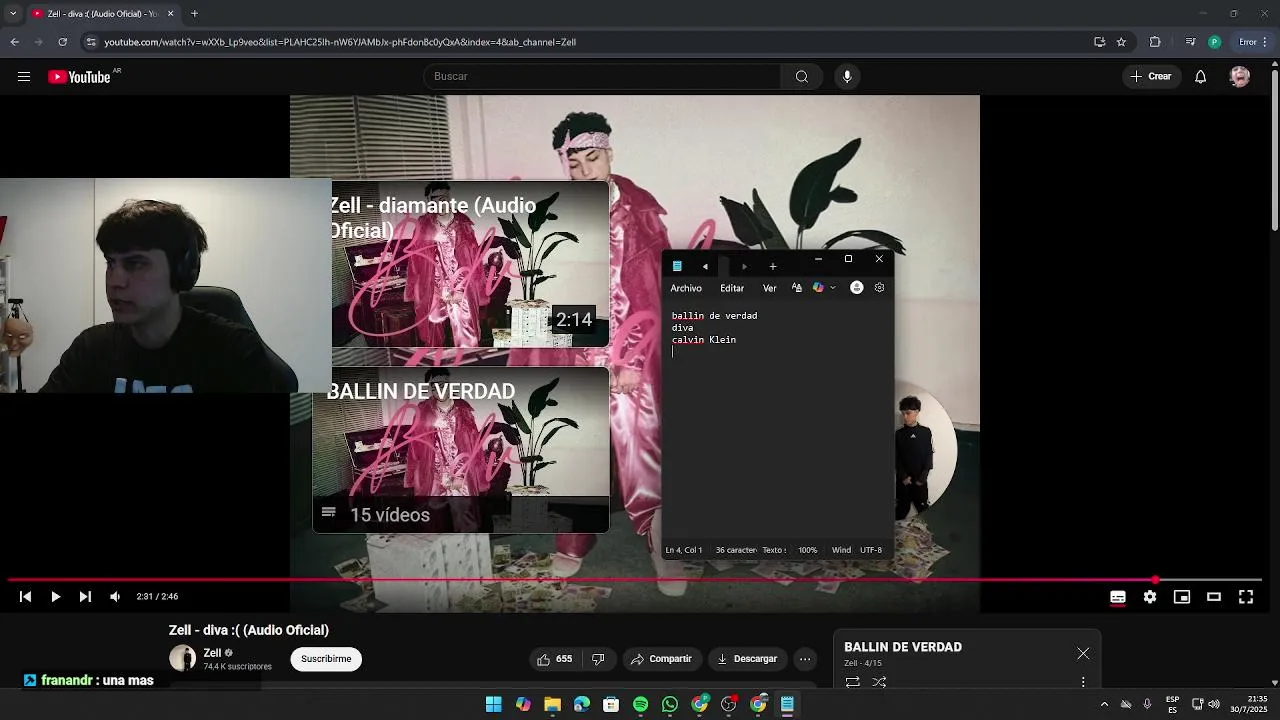The image size is (1280, 720).
Task: Click the 'calvin Klein' line in Notepad
Action: pyautogui.click(x=704, y=340)
